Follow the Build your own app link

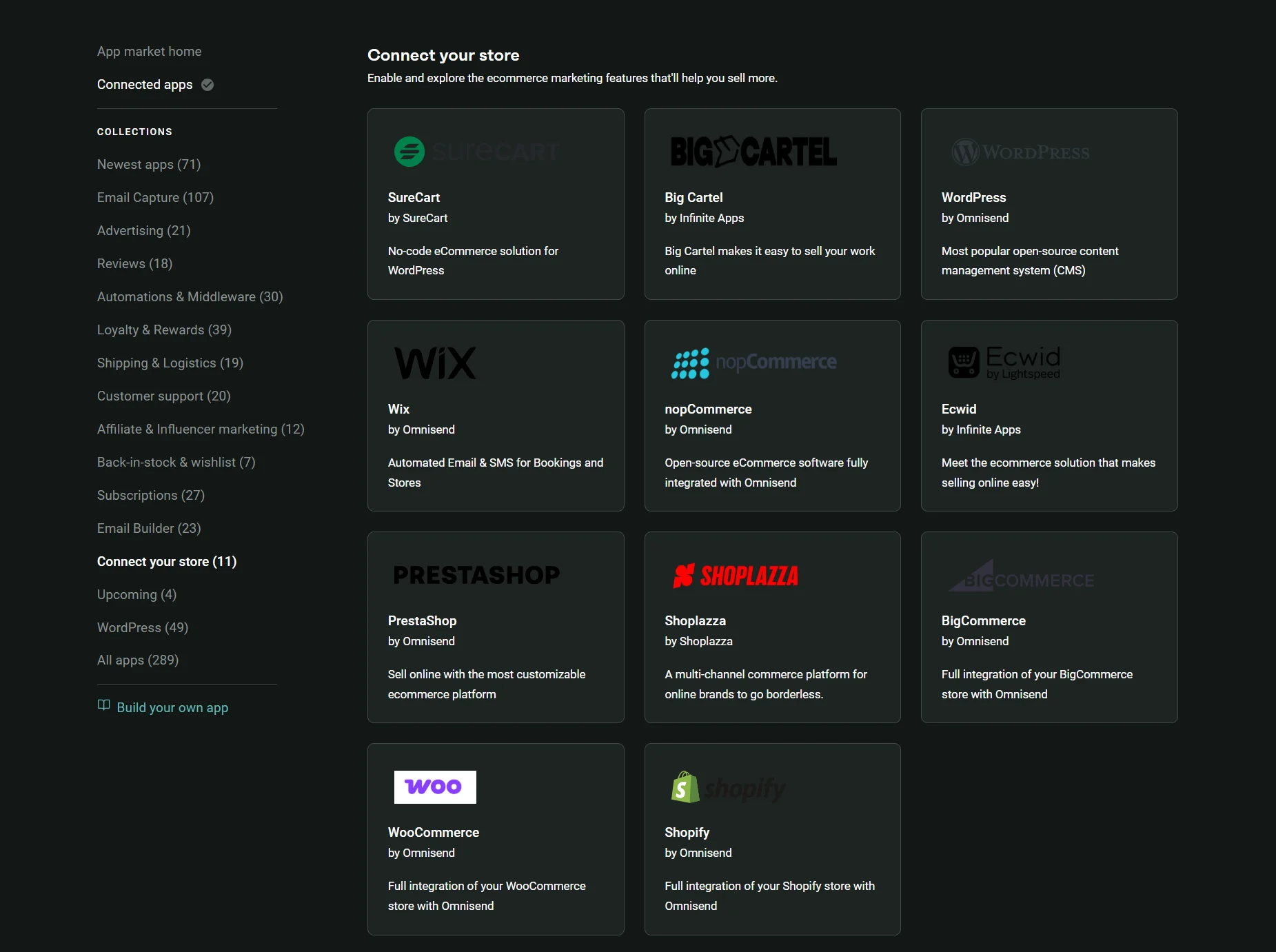pos(172,708)
